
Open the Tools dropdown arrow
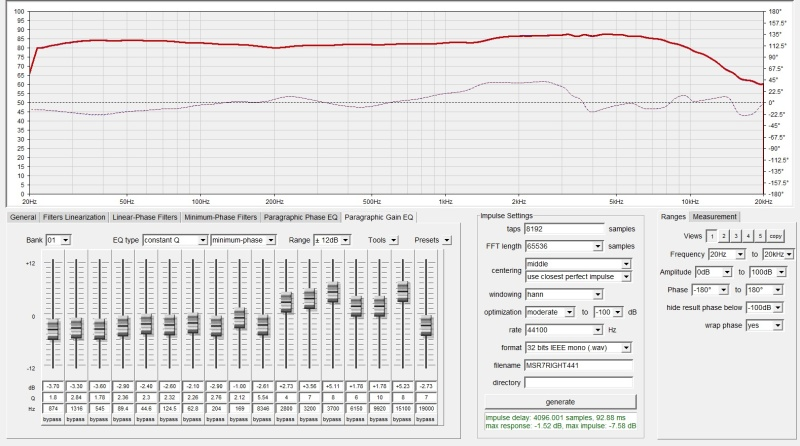(395, 240)
